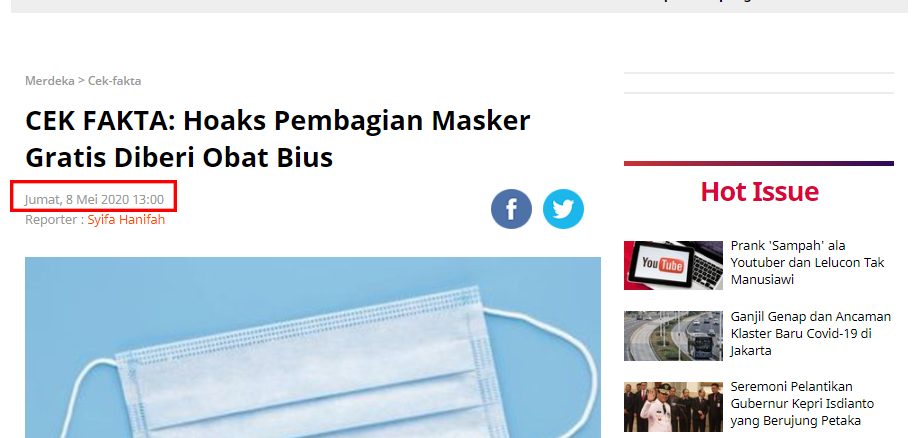Read Seremoni Pelantikan Gubernur Kepri article
The height and width of the screenshot is (438, 917).
[802, 403]
